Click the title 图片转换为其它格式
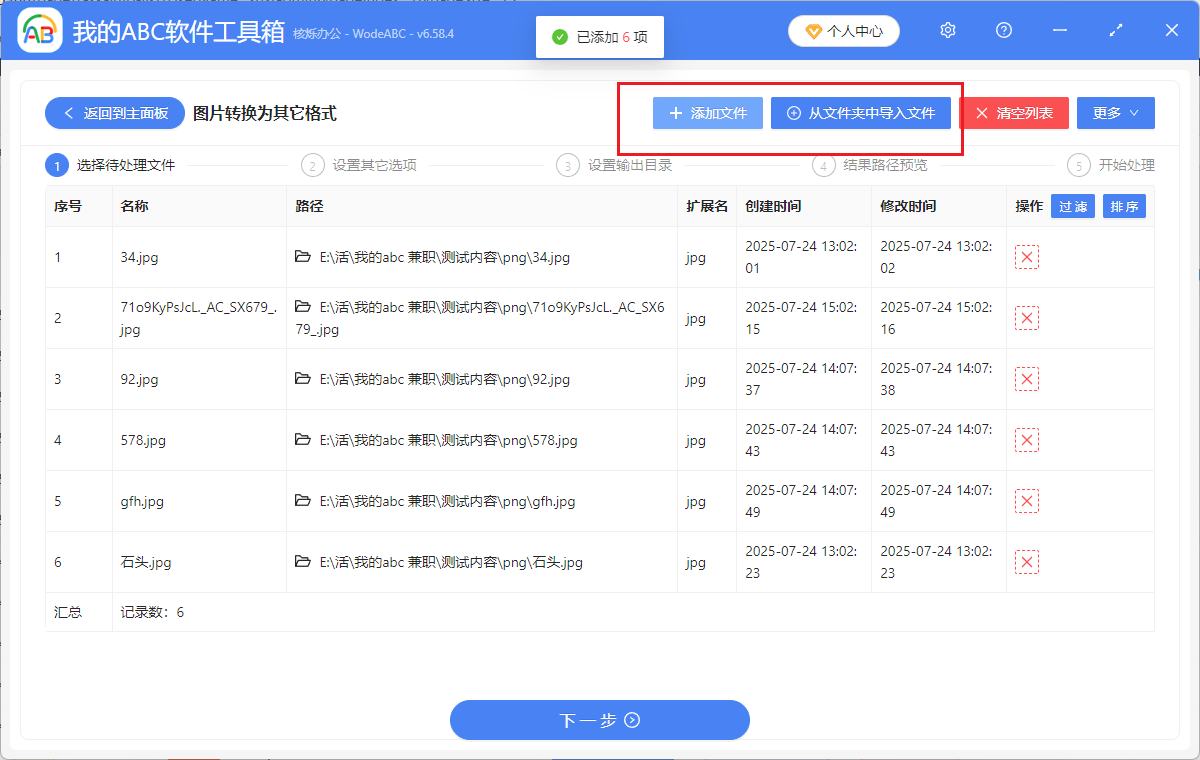This screenshot has height=760, width=1200. point(265,113)
